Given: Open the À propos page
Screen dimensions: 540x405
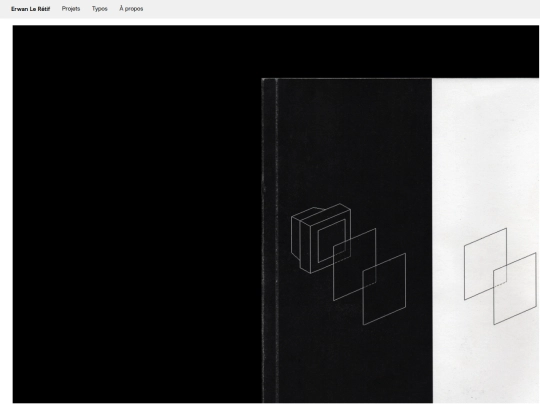Looking at the screenshot, I should [131, 9].
